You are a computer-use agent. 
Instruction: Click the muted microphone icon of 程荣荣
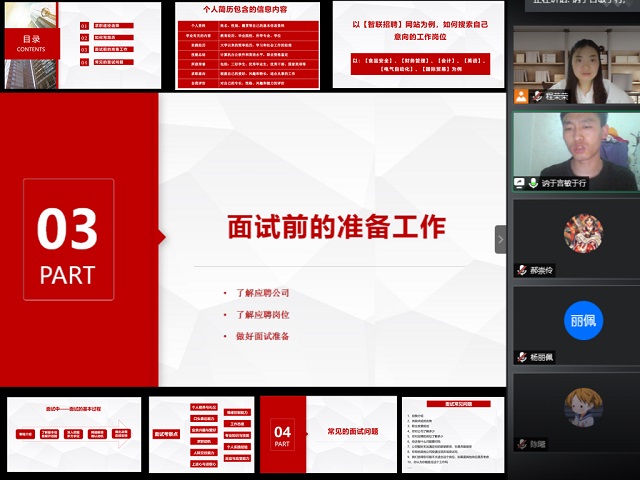535,97
